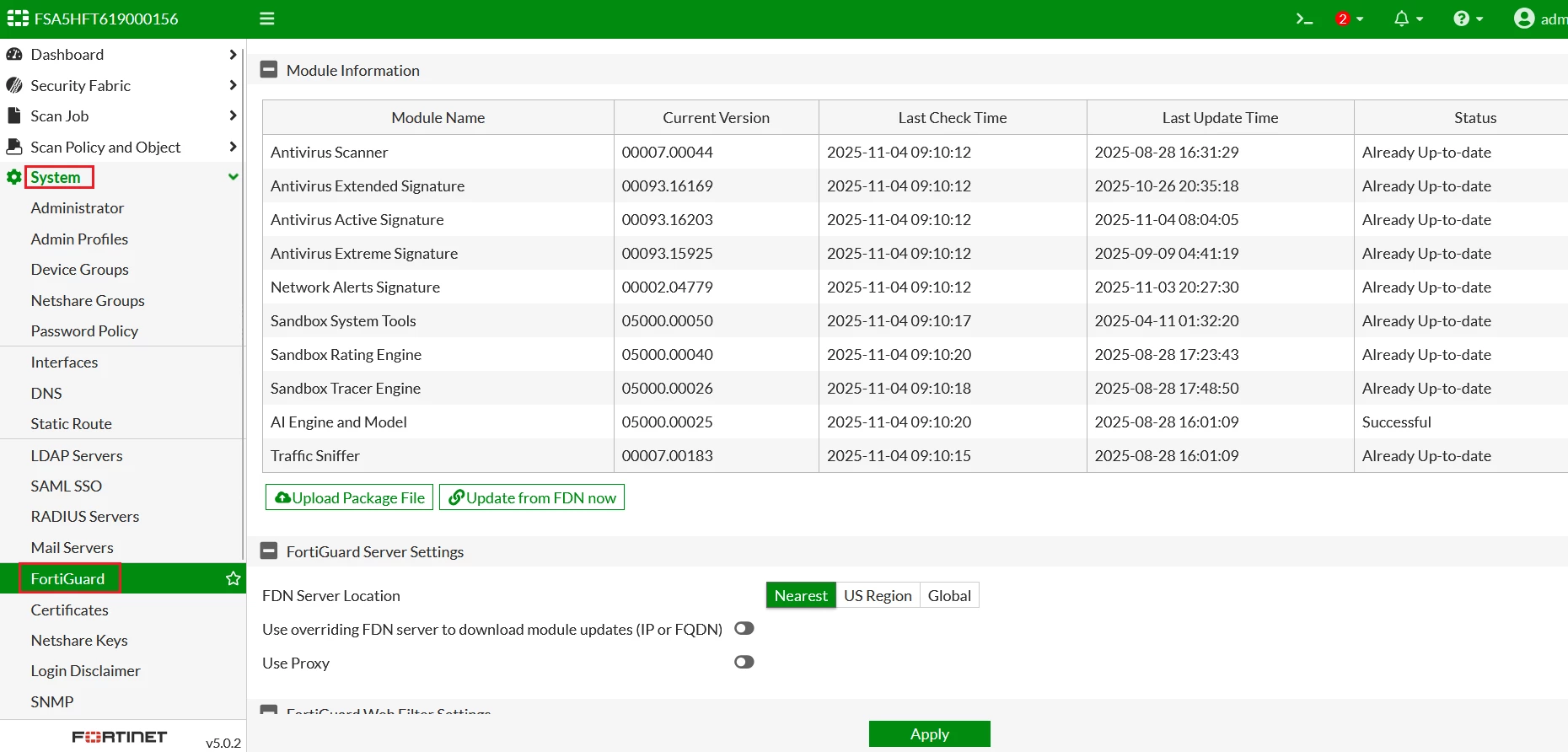1568x752 pixels.
Task: Collapse the Module Information section
Action: pos(269,70)
